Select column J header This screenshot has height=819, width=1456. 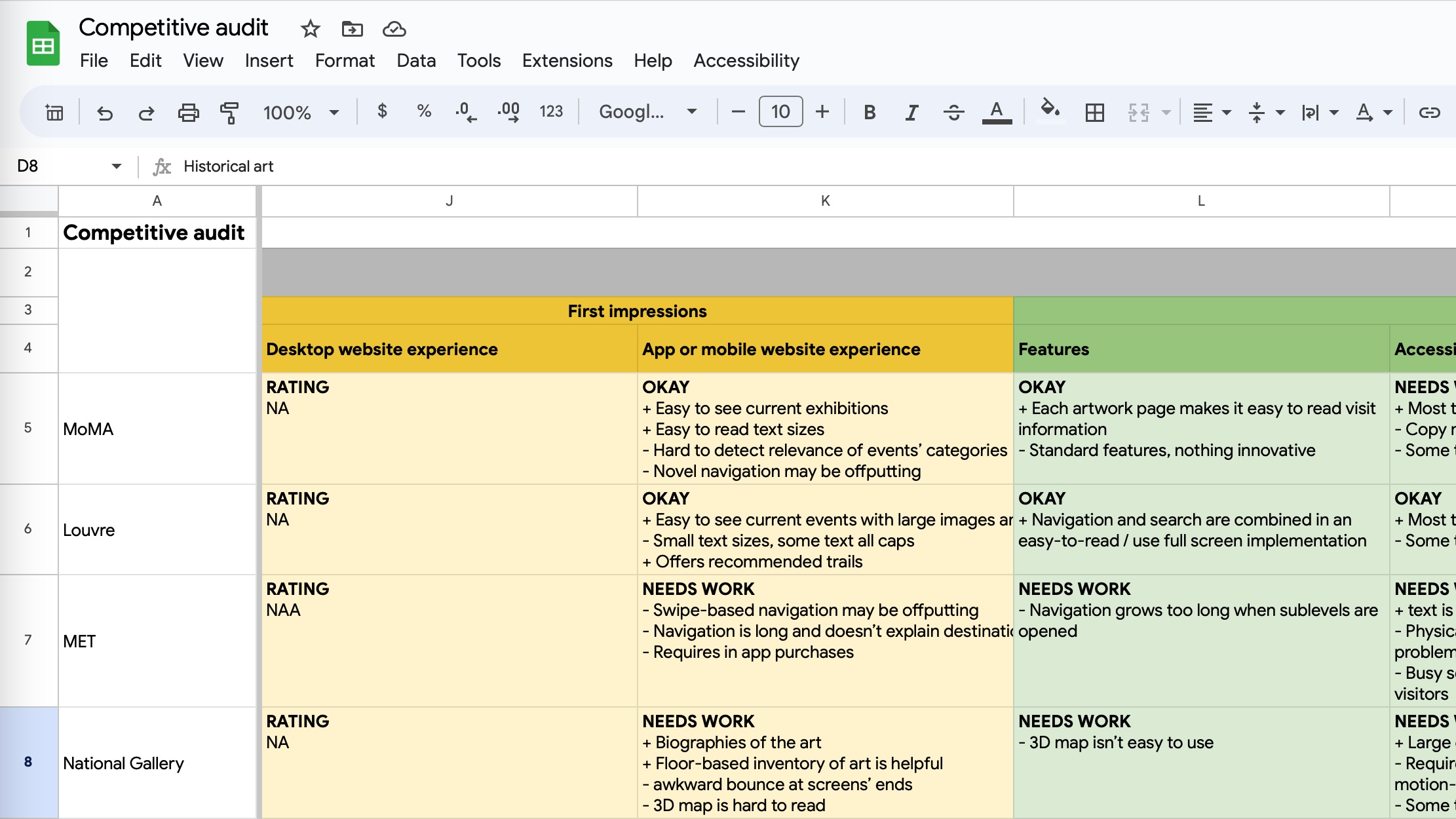450,201
